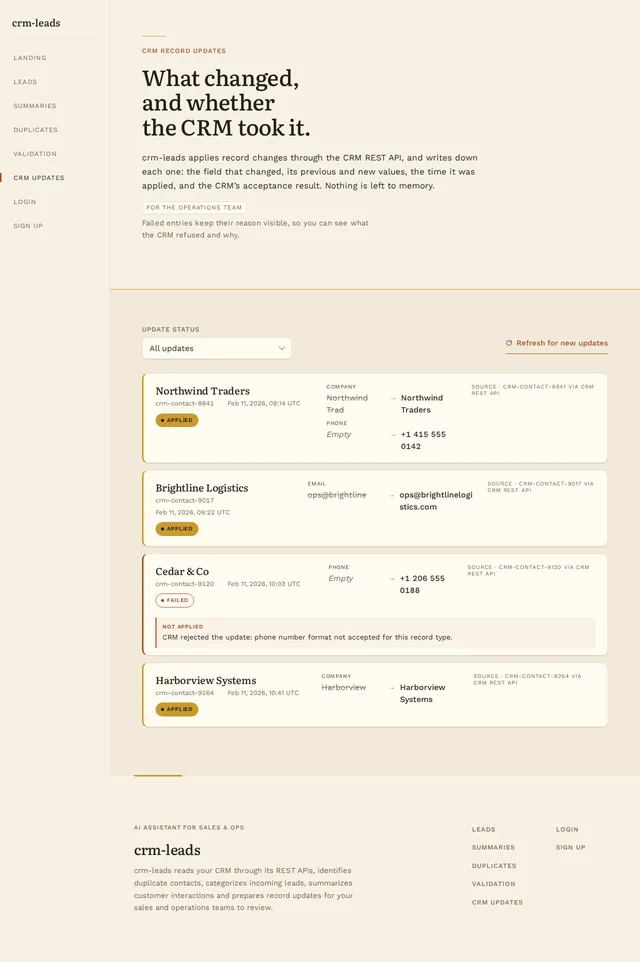
Task: Click the CRM rejected the update message
Action: coord(307,637)
